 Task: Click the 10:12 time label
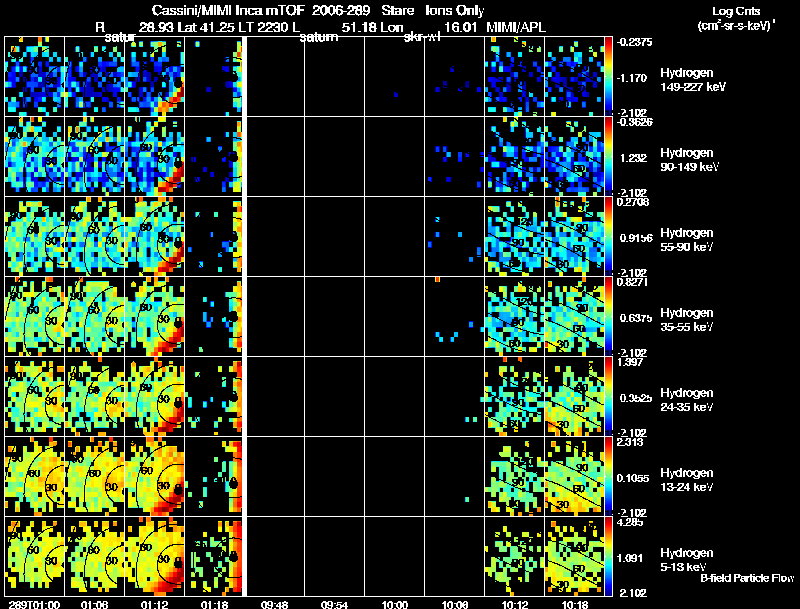[515, 604]
